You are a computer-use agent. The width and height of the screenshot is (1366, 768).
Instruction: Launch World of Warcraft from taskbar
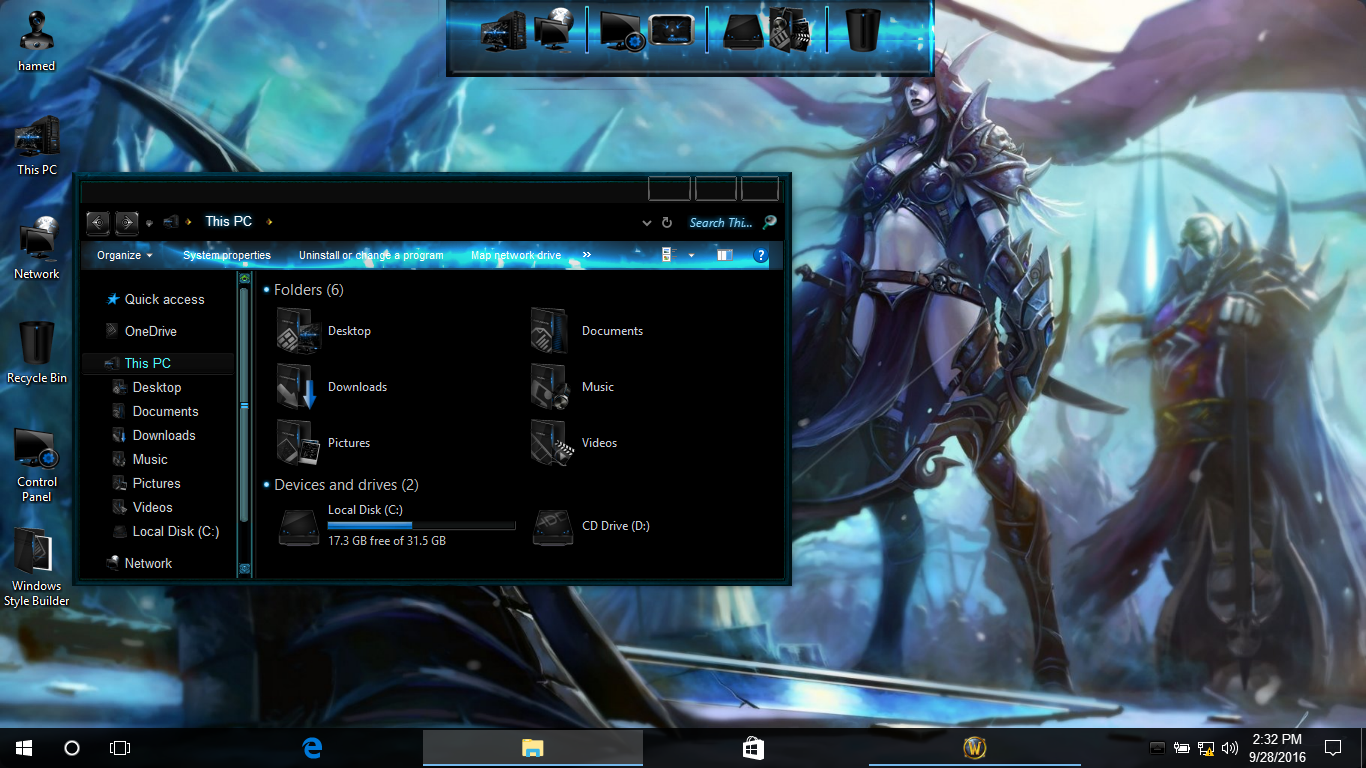tap(975, 747)
